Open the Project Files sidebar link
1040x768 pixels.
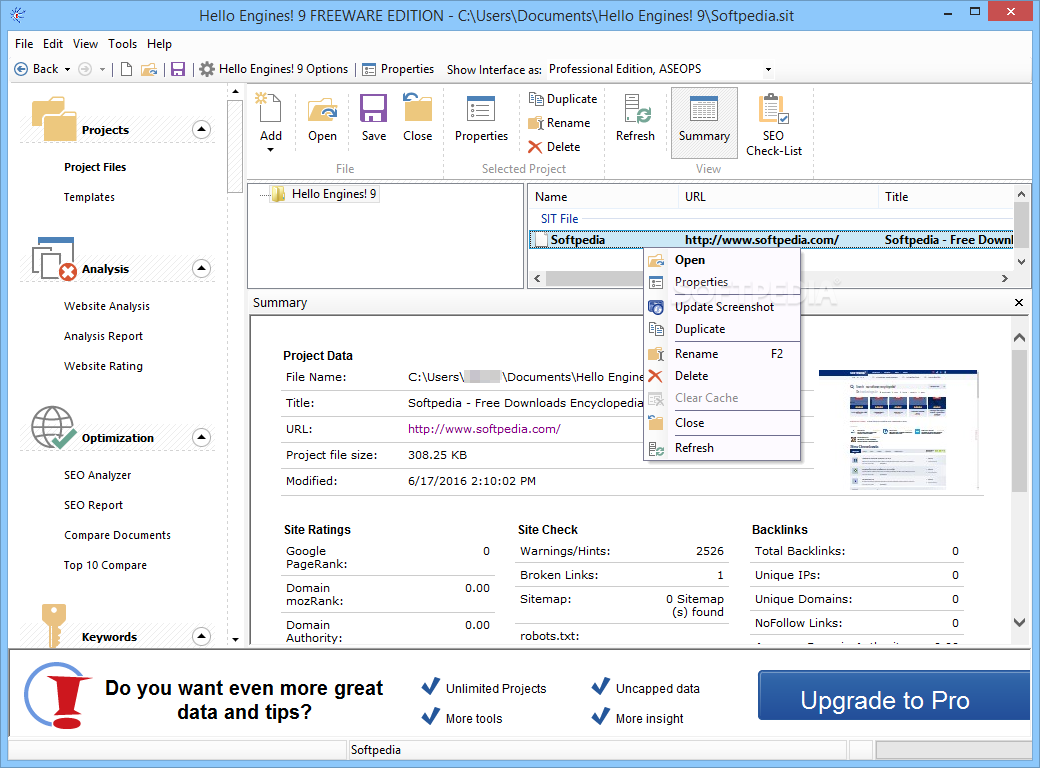[x=95, y=167]
